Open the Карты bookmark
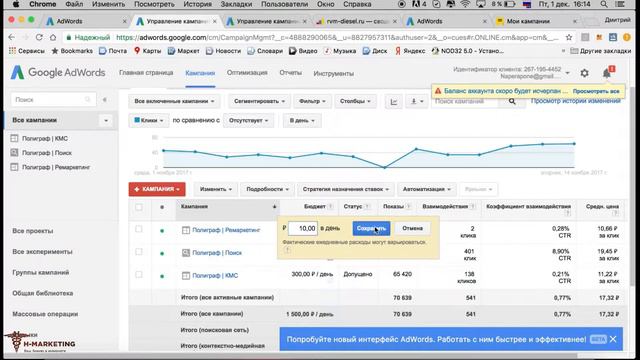 click(147, 51)
